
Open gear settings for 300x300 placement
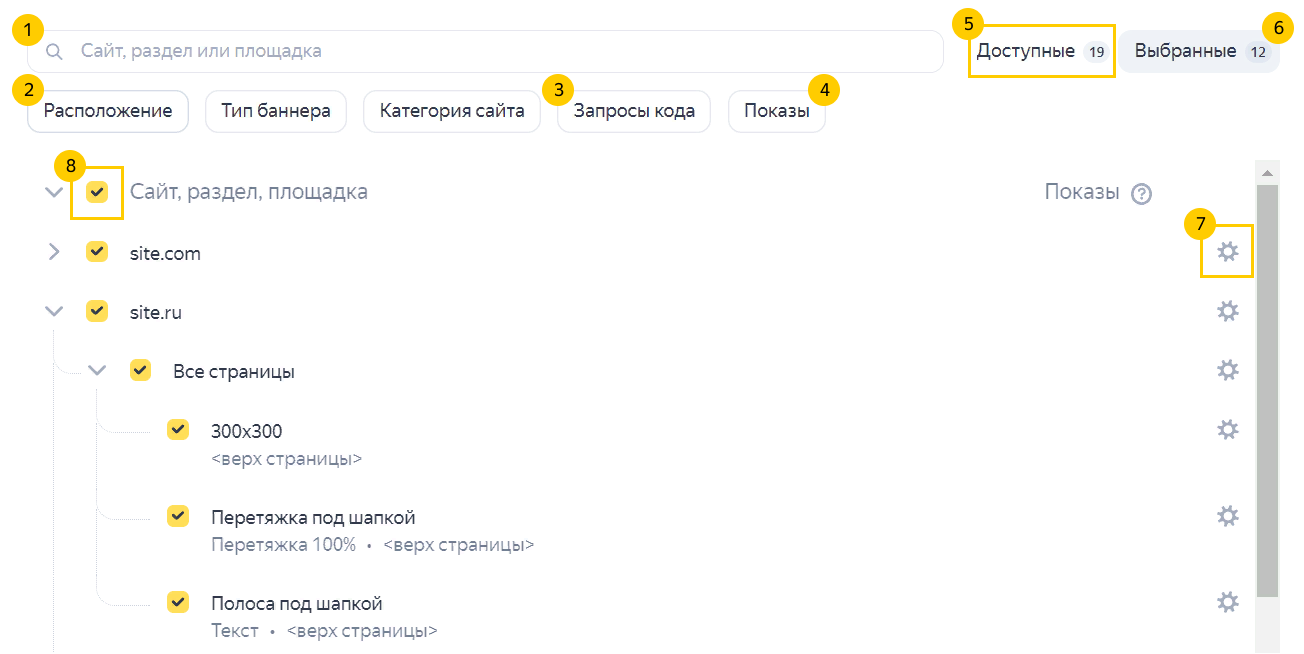point(1227,429)
